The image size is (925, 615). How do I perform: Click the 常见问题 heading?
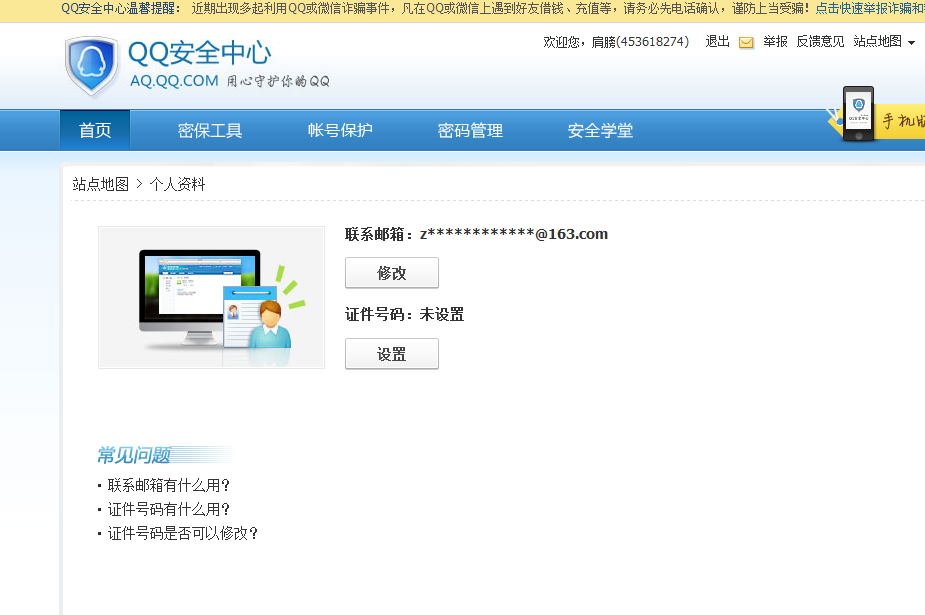coord(134,455)
